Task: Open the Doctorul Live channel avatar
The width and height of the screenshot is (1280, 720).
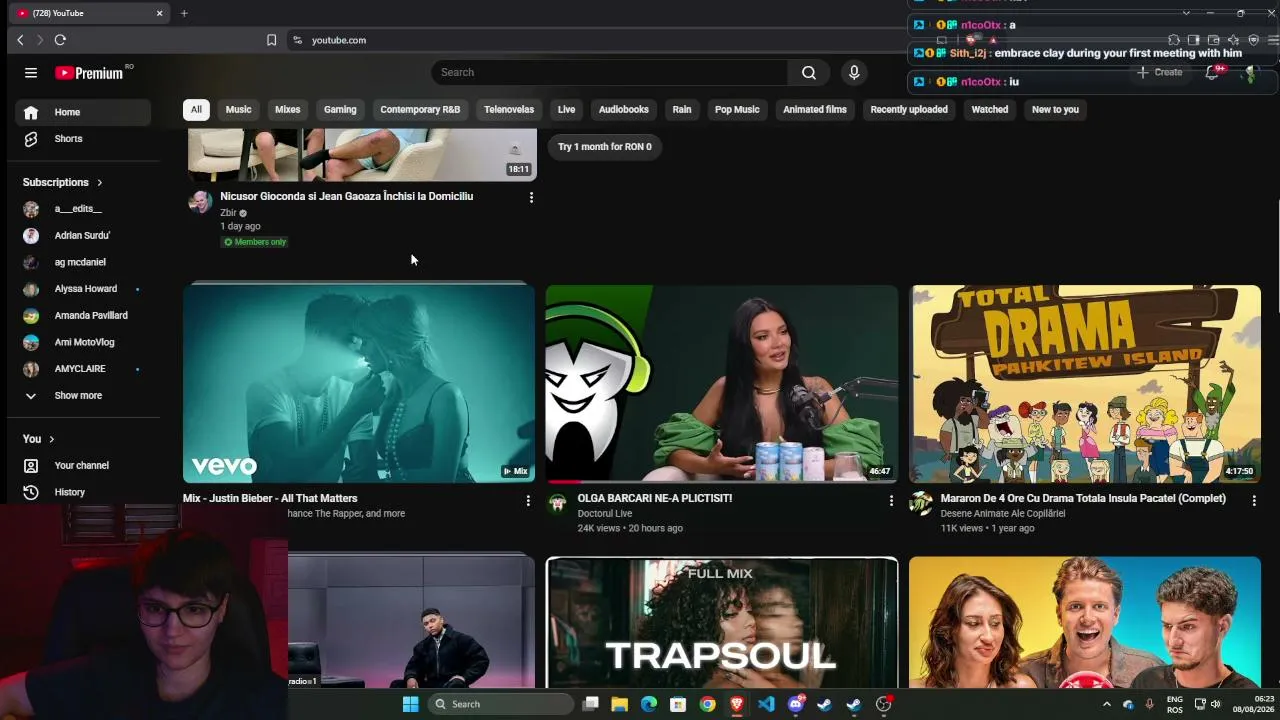Action: (x=557, y=504)
